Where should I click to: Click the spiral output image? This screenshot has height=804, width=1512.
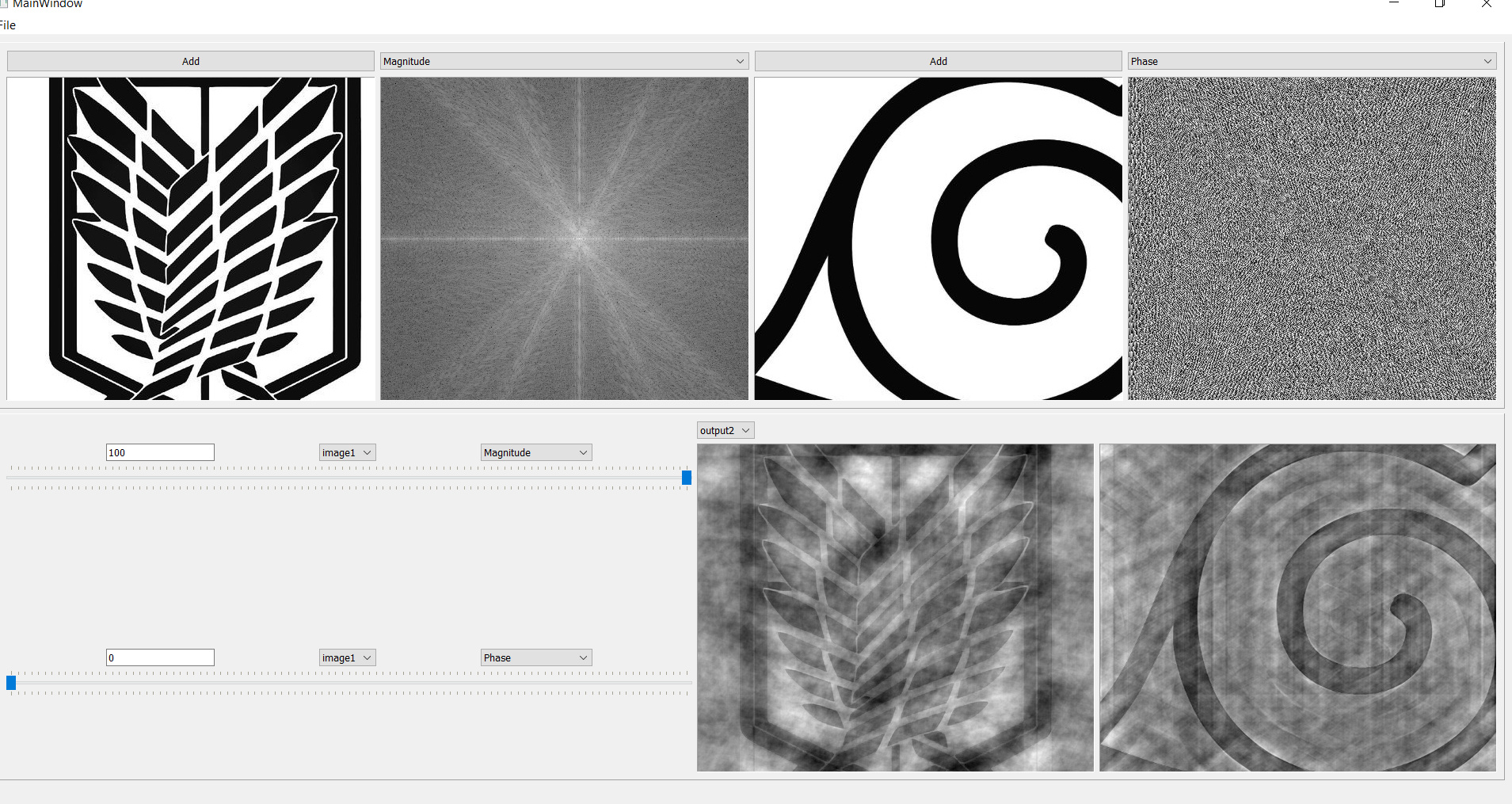pos(1297,608)
